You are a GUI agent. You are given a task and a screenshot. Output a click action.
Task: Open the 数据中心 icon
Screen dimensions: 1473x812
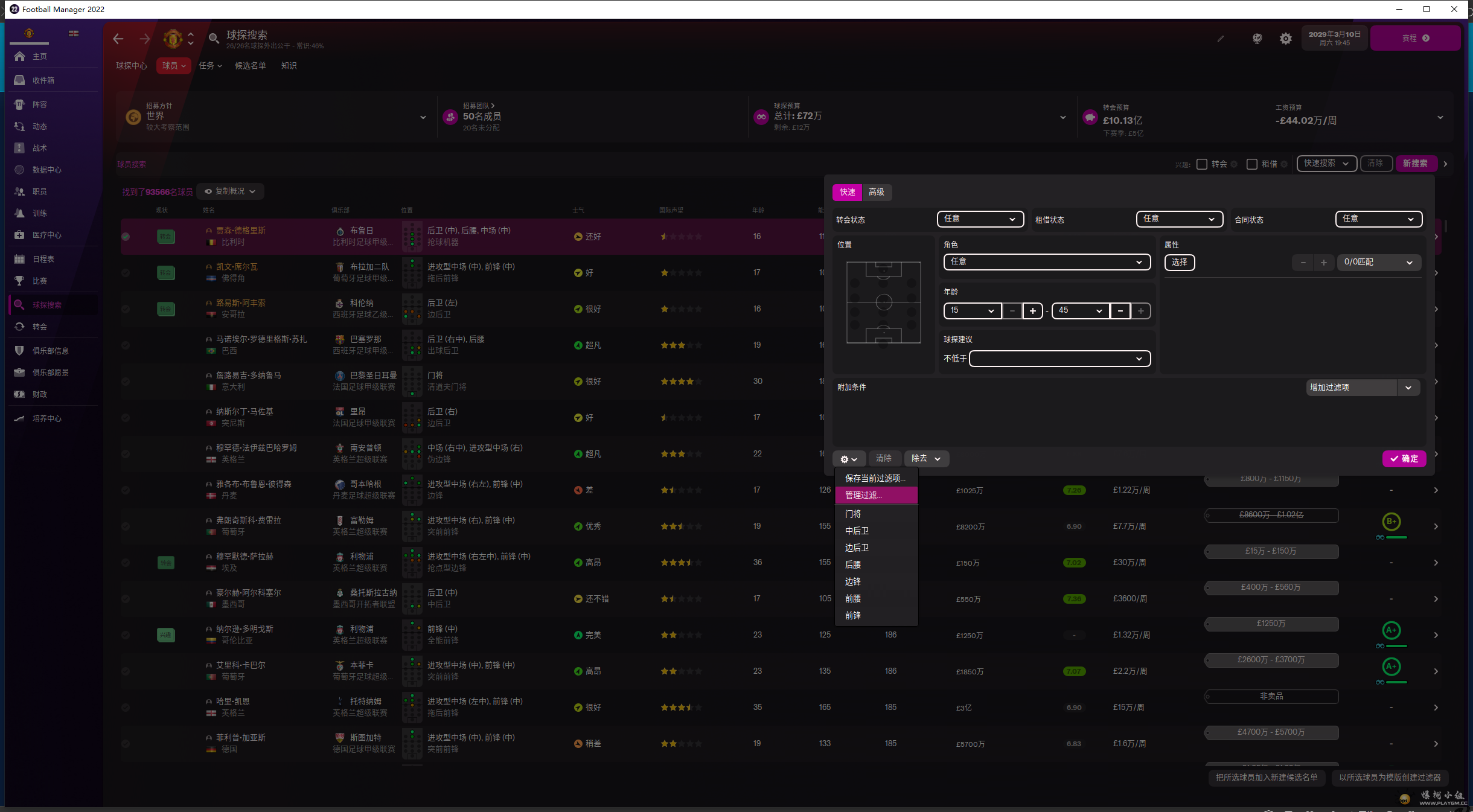[19, 170]
